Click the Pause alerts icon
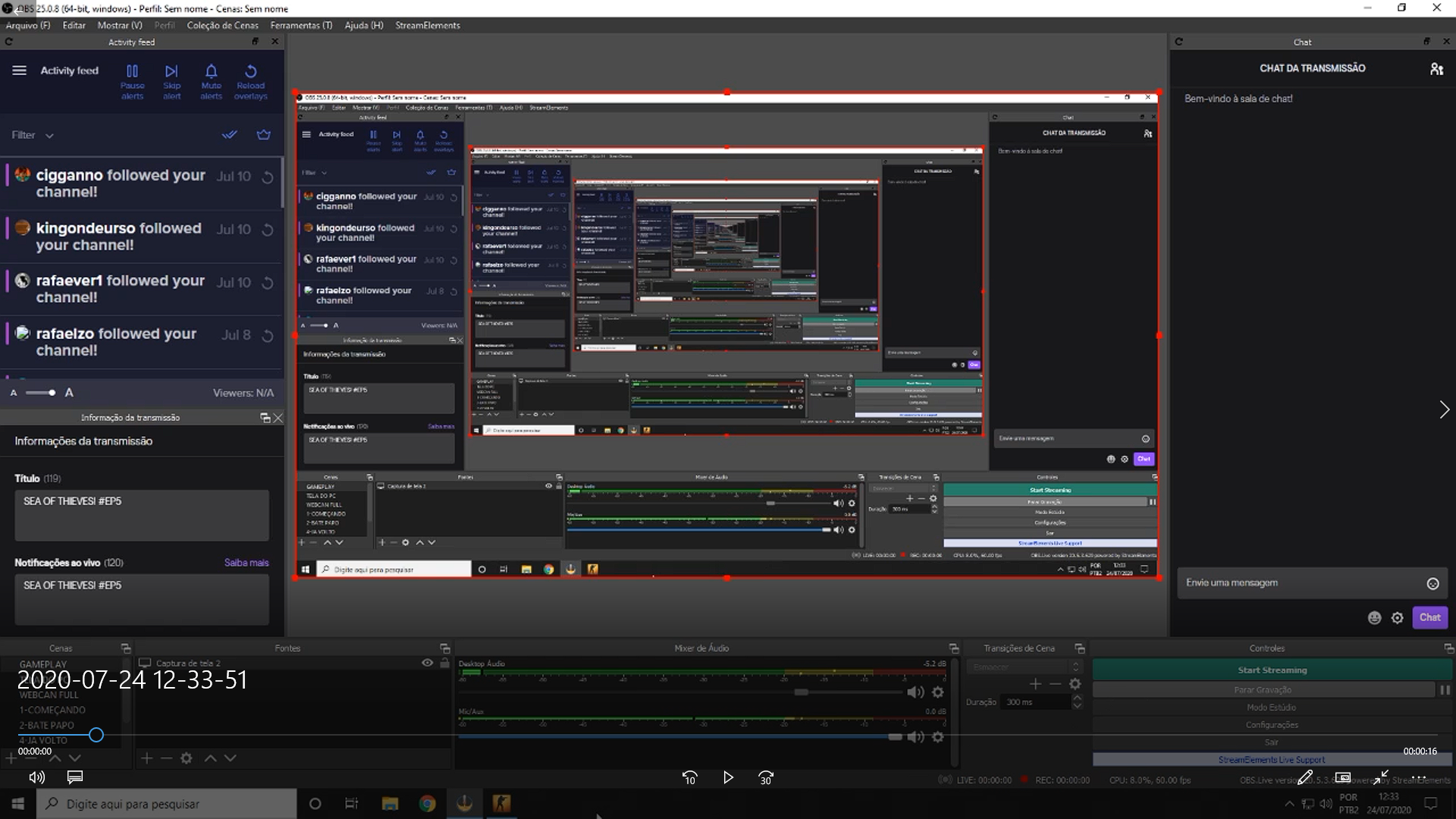The image size is (1456, 819). (x=132, y=71)
